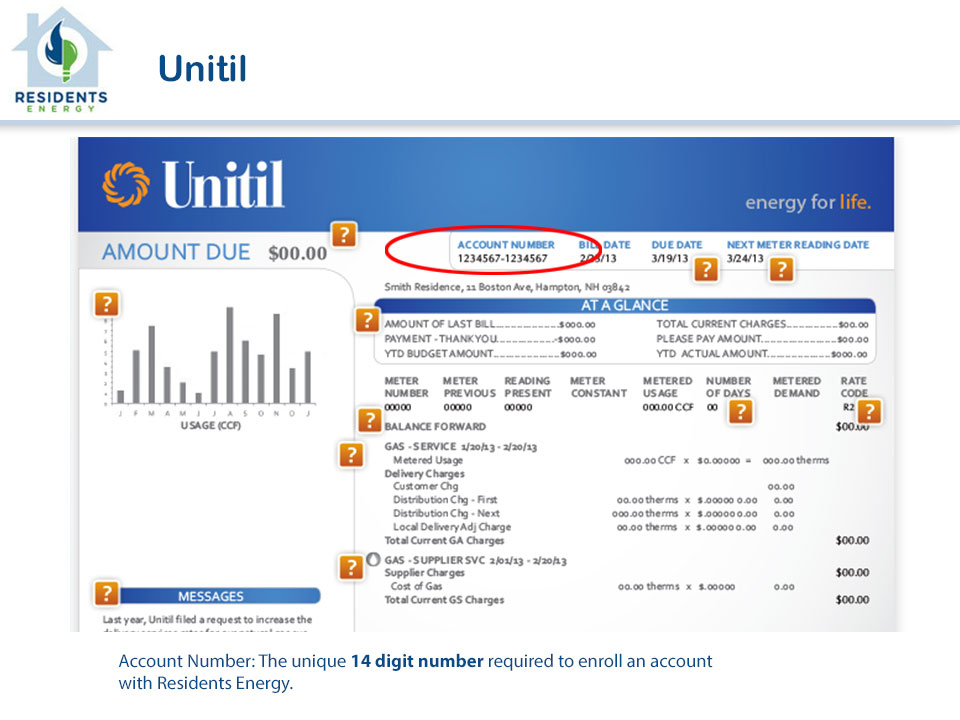Click the Smith Residence address line
This screenshot has width=960, height=720.
(507, 287)
